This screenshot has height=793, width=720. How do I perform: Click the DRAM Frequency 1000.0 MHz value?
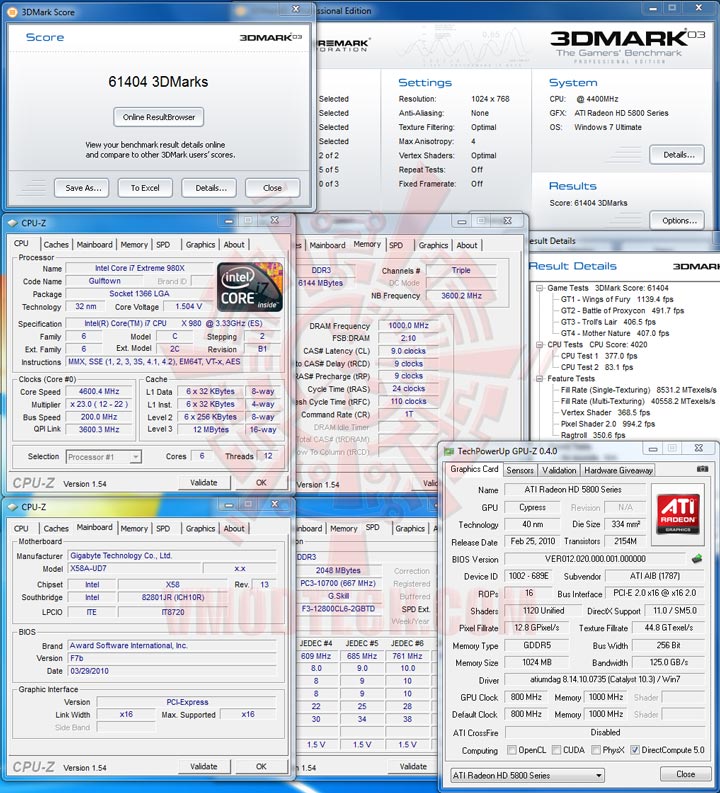tap(408, 326)
